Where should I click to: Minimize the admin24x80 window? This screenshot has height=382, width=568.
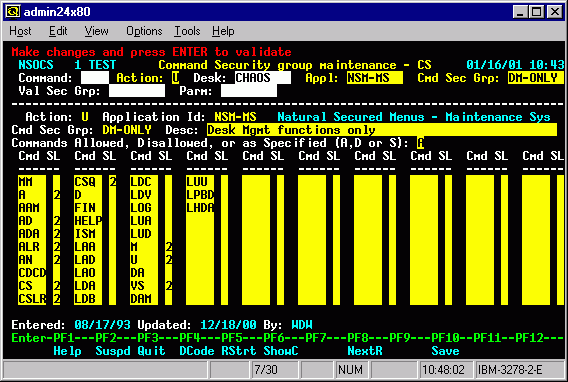click(520, 12)
